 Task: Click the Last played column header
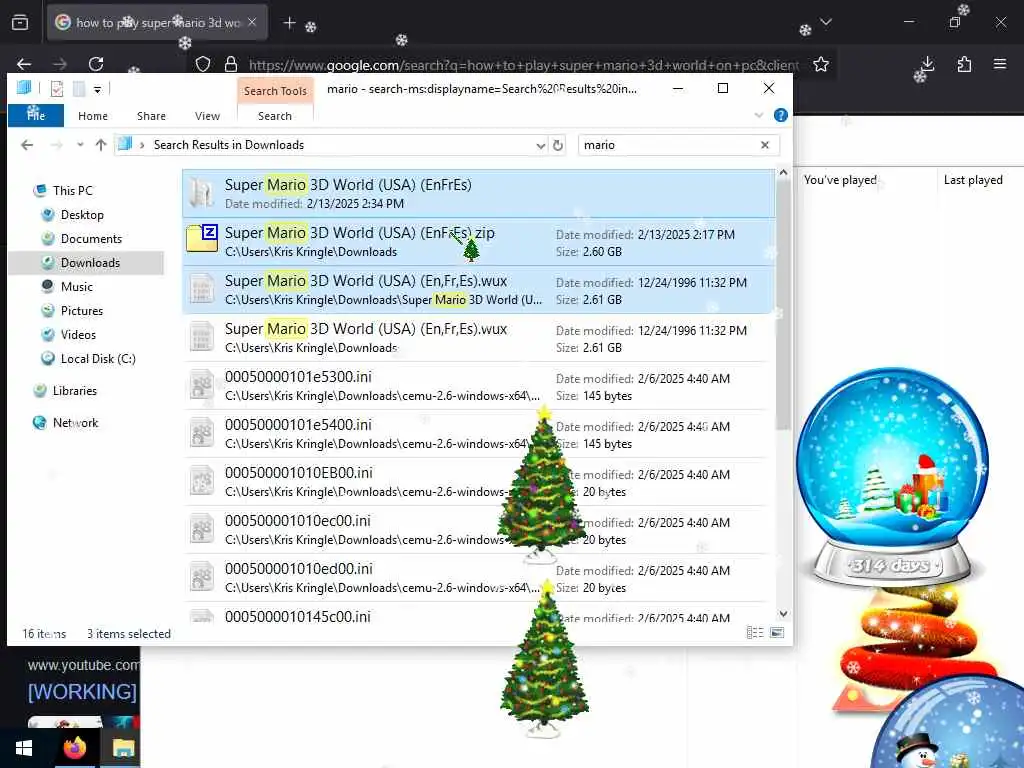(973, 180)
